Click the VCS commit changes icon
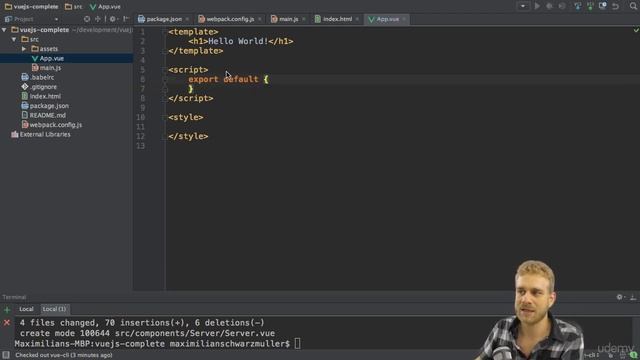 [x=590, y=6]
